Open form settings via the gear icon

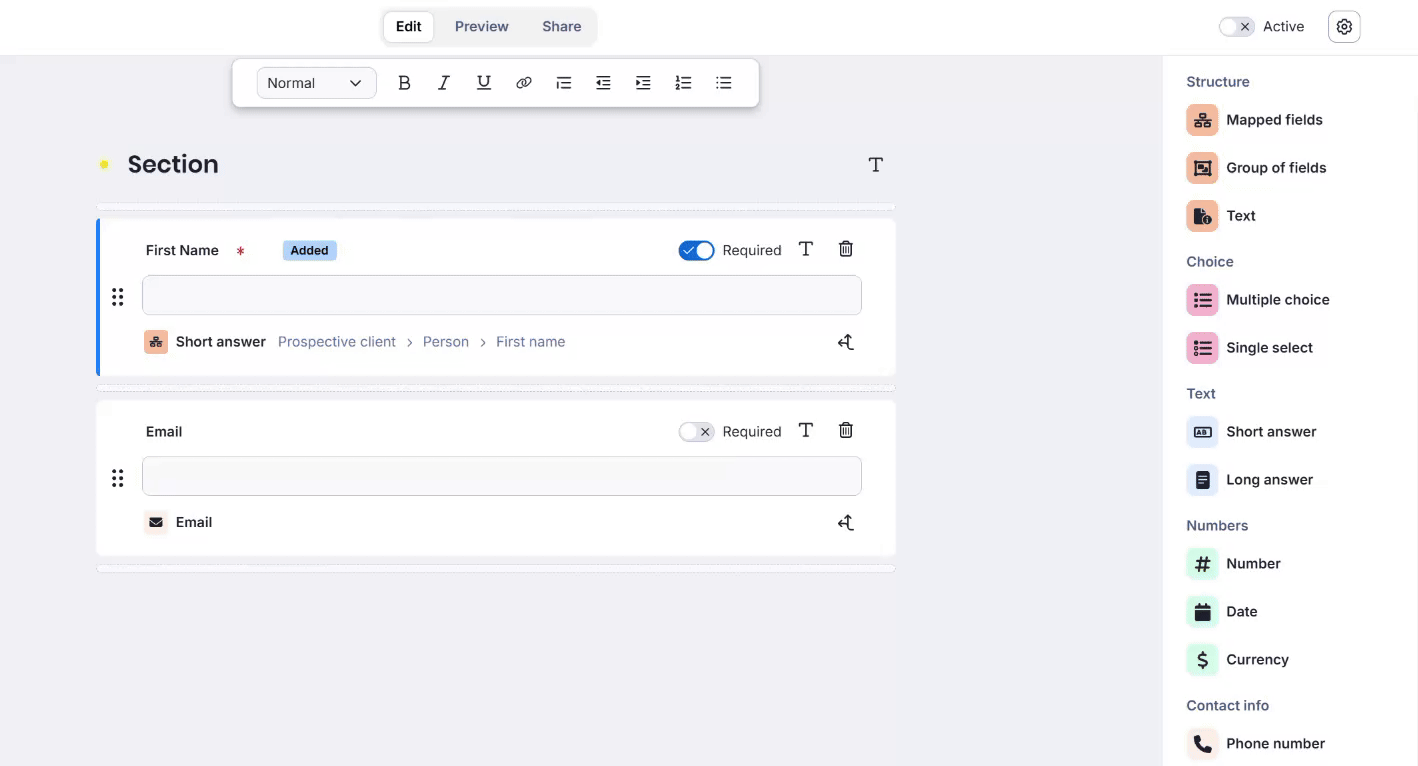point(1344,27)
